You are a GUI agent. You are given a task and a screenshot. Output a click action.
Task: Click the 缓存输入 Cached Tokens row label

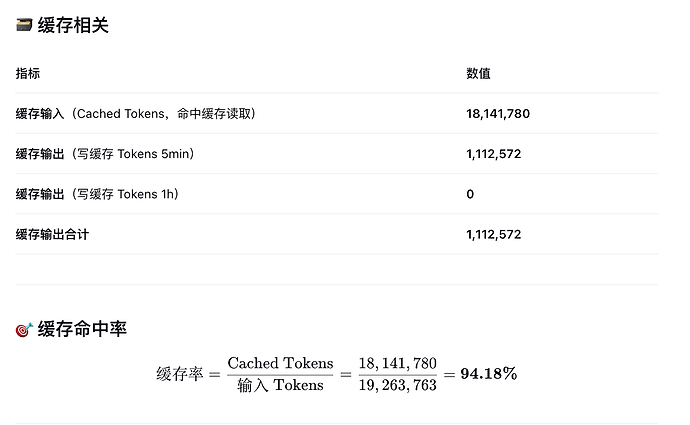(x=136, y=114)
